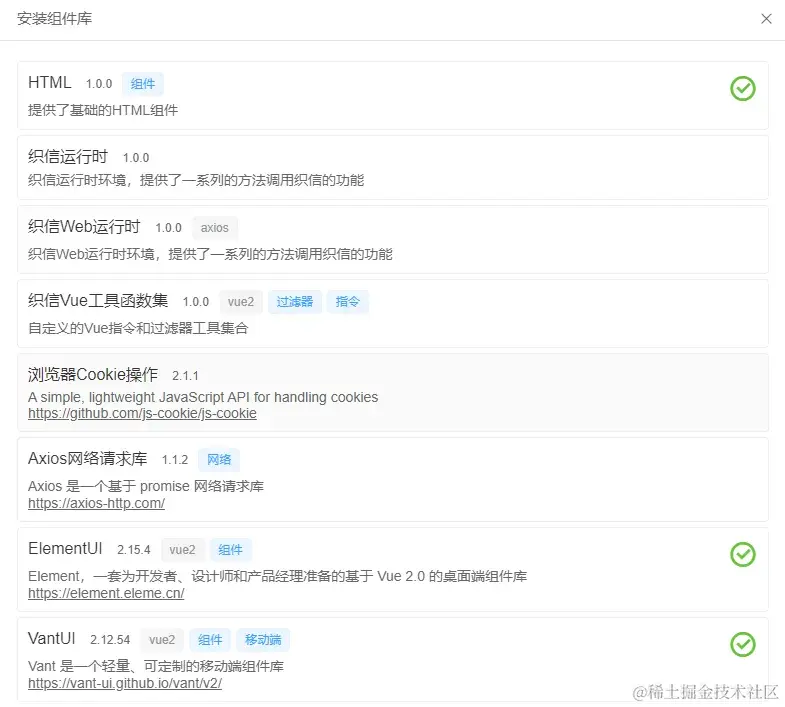Click the 安装组件库 dialog title
785x707 pixels.
coord(55,19)
